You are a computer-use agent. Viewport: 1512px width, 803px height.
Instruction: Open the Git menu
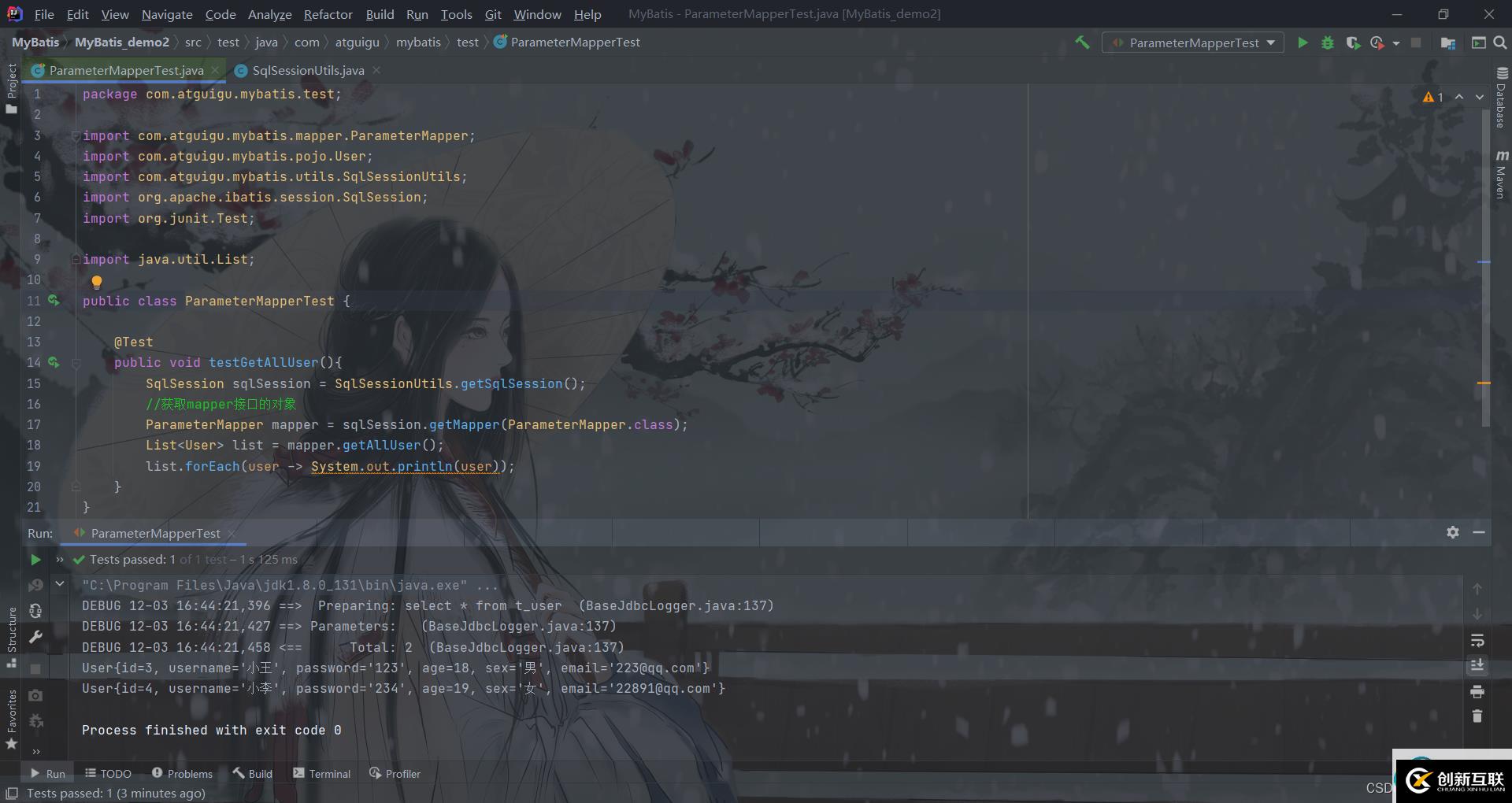(493, 14)
